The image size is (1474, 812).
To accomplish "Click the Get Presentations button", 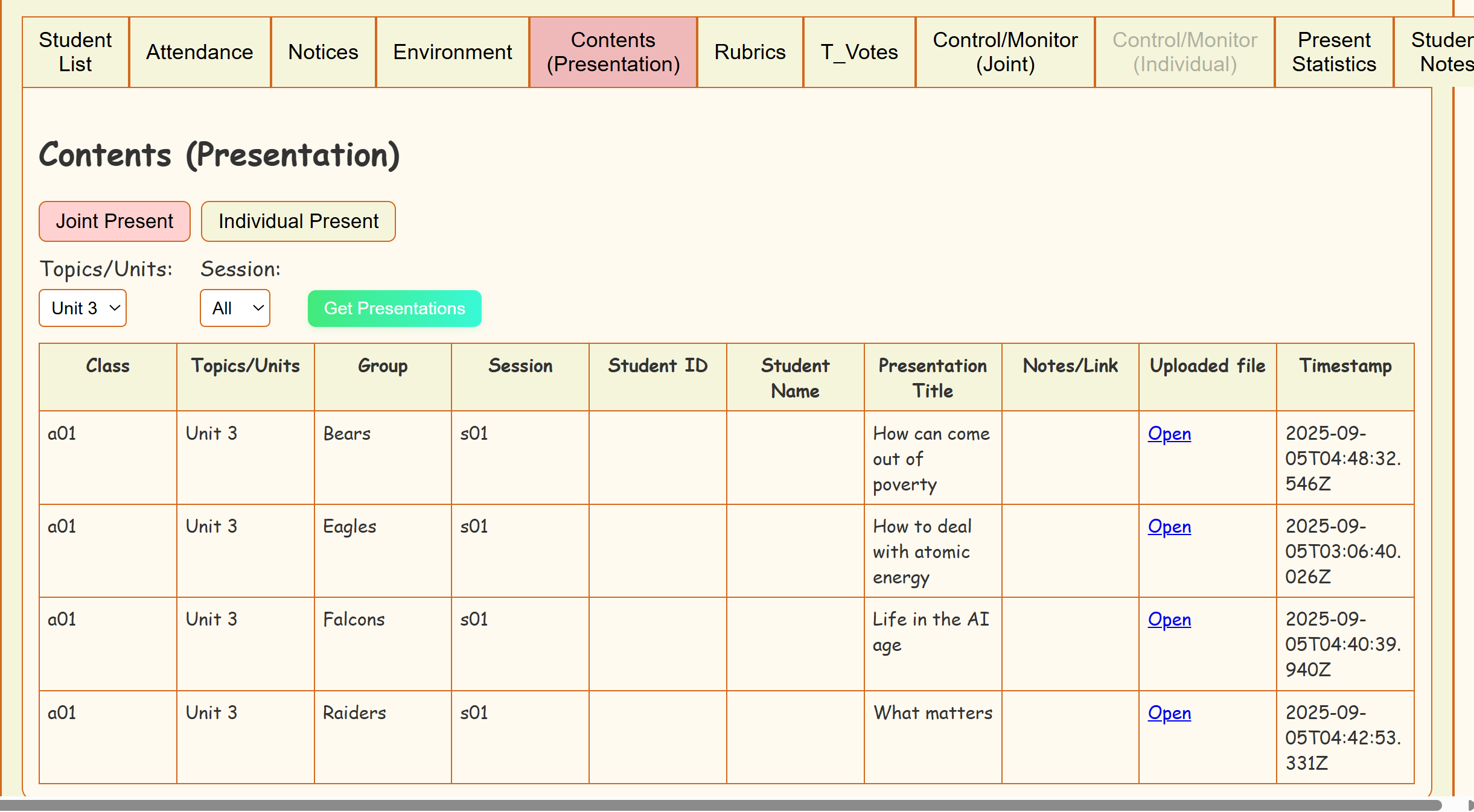I will tap(394, 308).
